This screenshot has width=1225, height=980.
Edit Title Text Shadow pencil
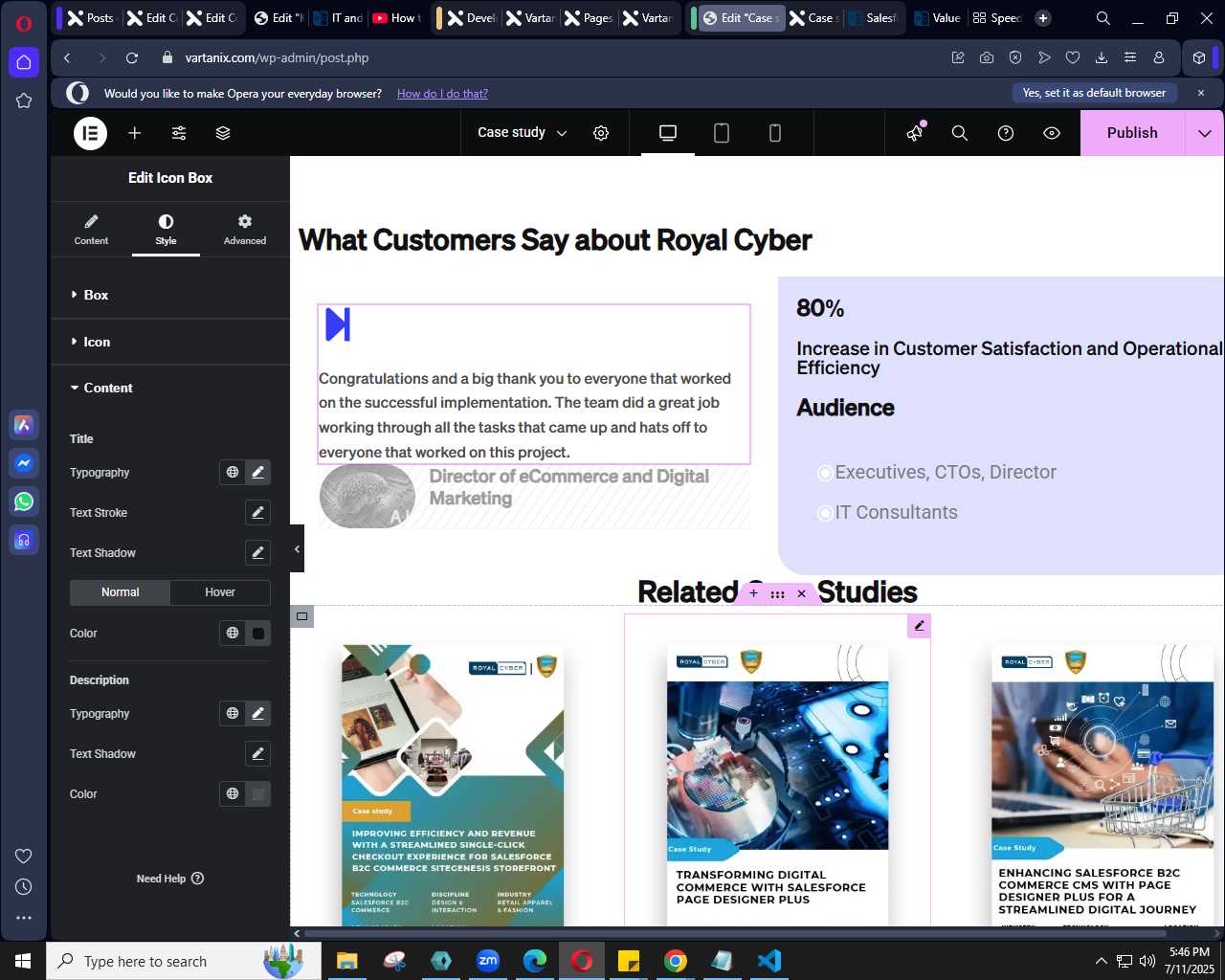click(x=257, y=553)
